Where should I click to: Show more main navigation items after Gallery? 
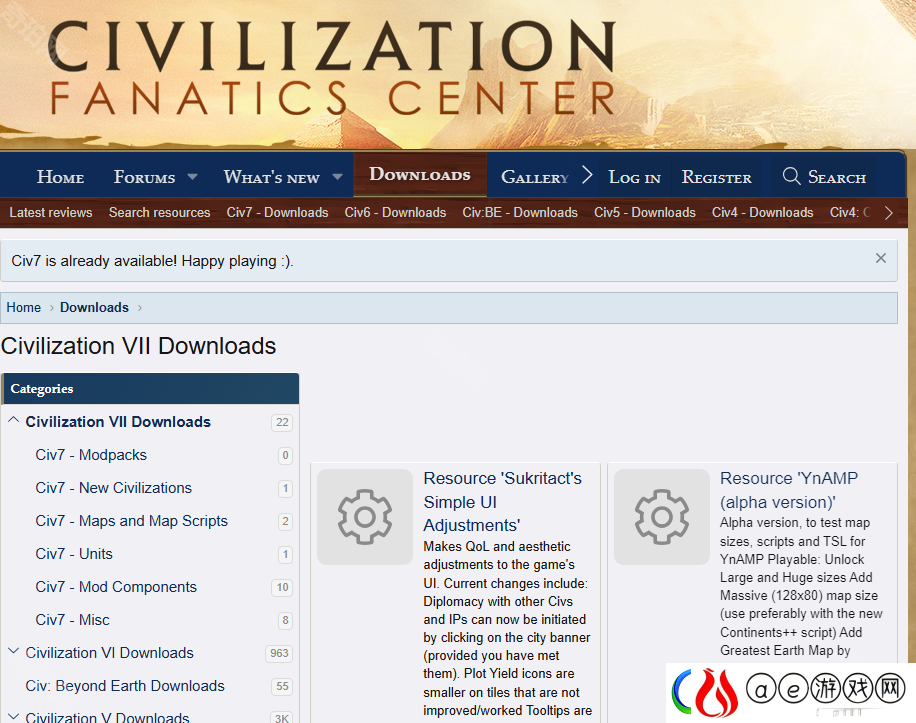(587, 175)
